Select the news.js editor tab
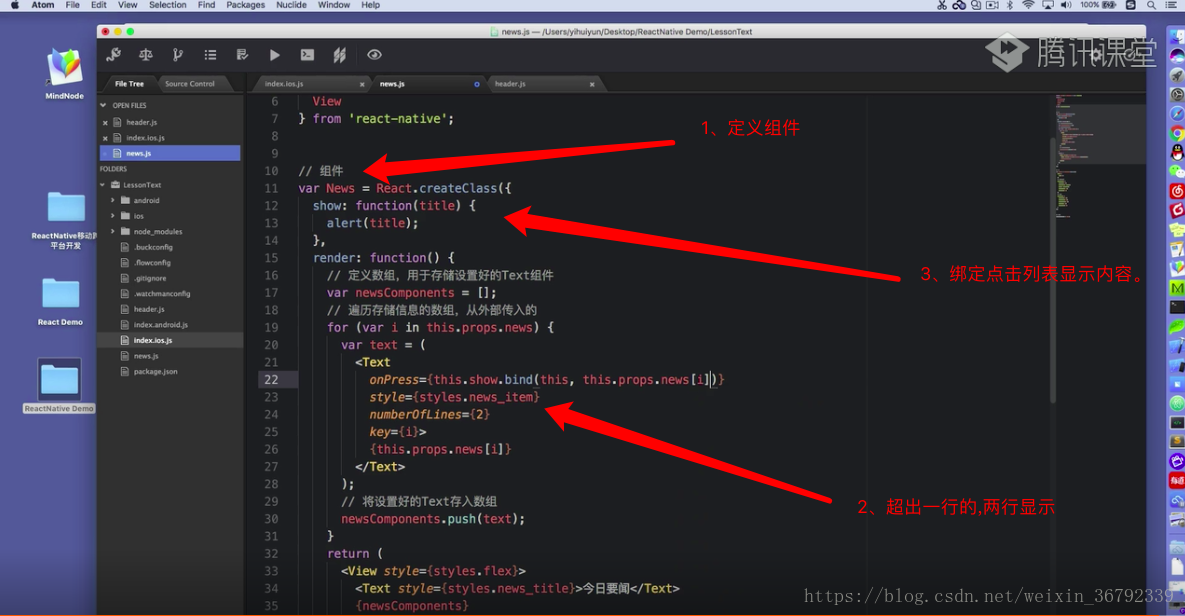Screen dimensions: 1185x616 427,84
